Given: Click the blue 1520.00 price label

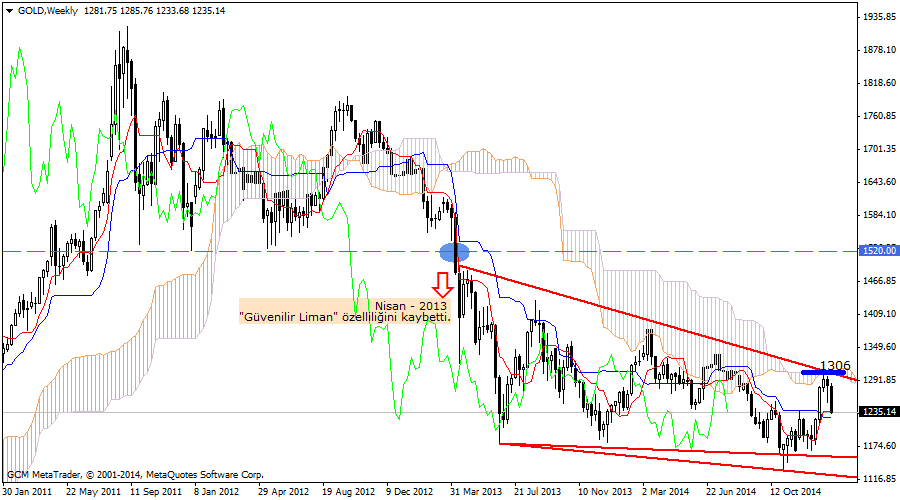Looking at the screenshot, I should 877,251.
